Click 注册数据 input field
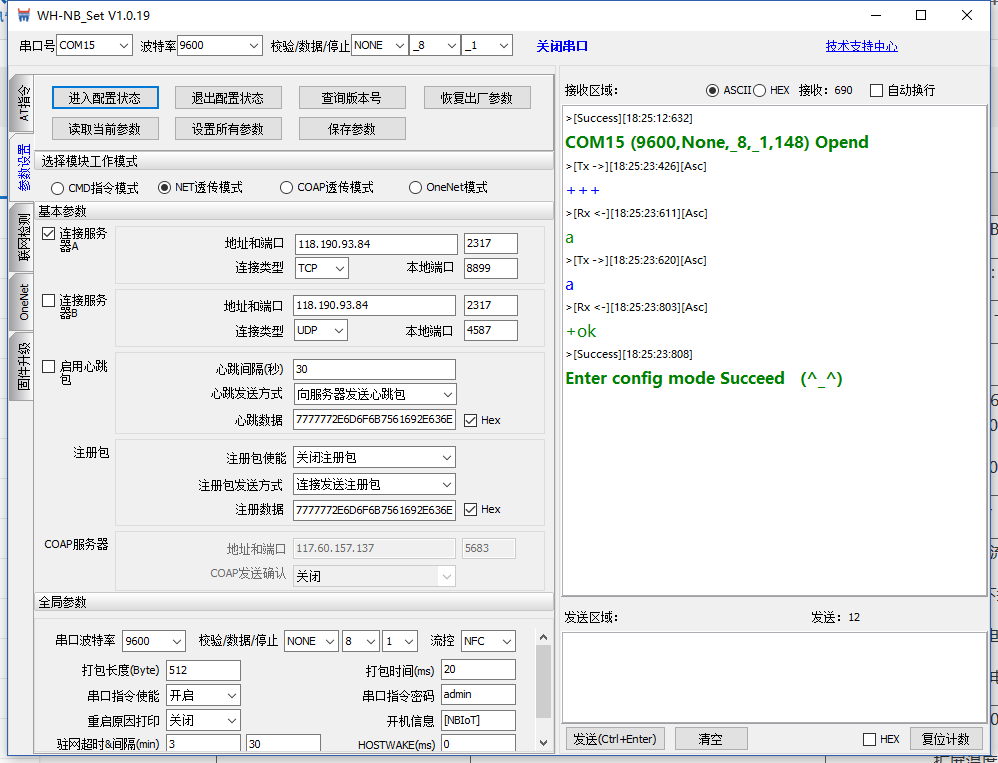Image resolution: width=998 pixels, height=763 pixels. click(375, 510)
